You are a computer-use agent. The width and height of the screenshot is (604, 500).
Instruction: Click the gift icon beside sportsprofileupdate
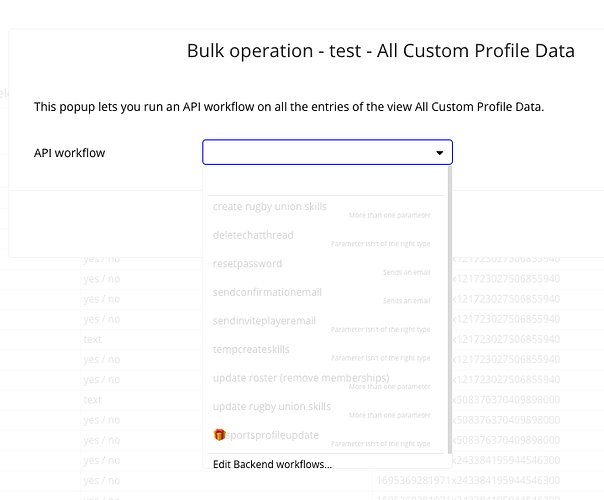point(219,435)
